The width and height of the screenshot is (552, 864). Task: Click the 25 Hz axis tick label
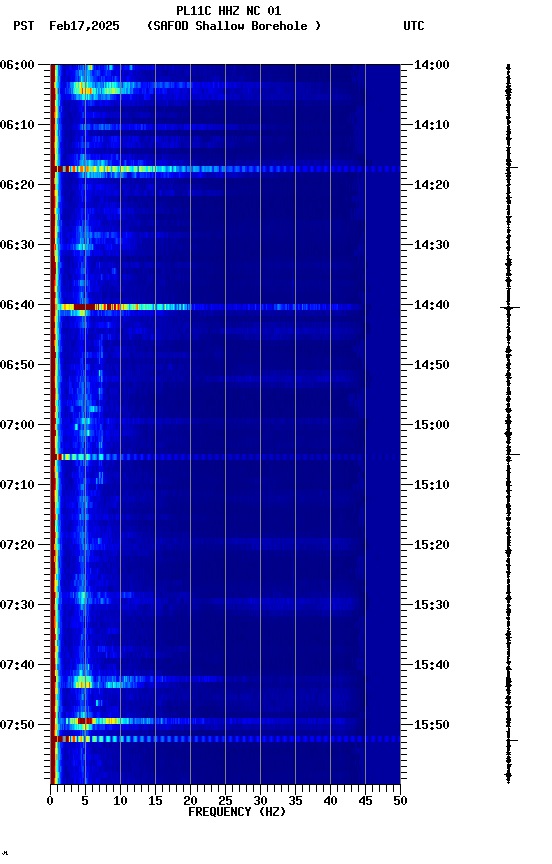pos(225,802)
